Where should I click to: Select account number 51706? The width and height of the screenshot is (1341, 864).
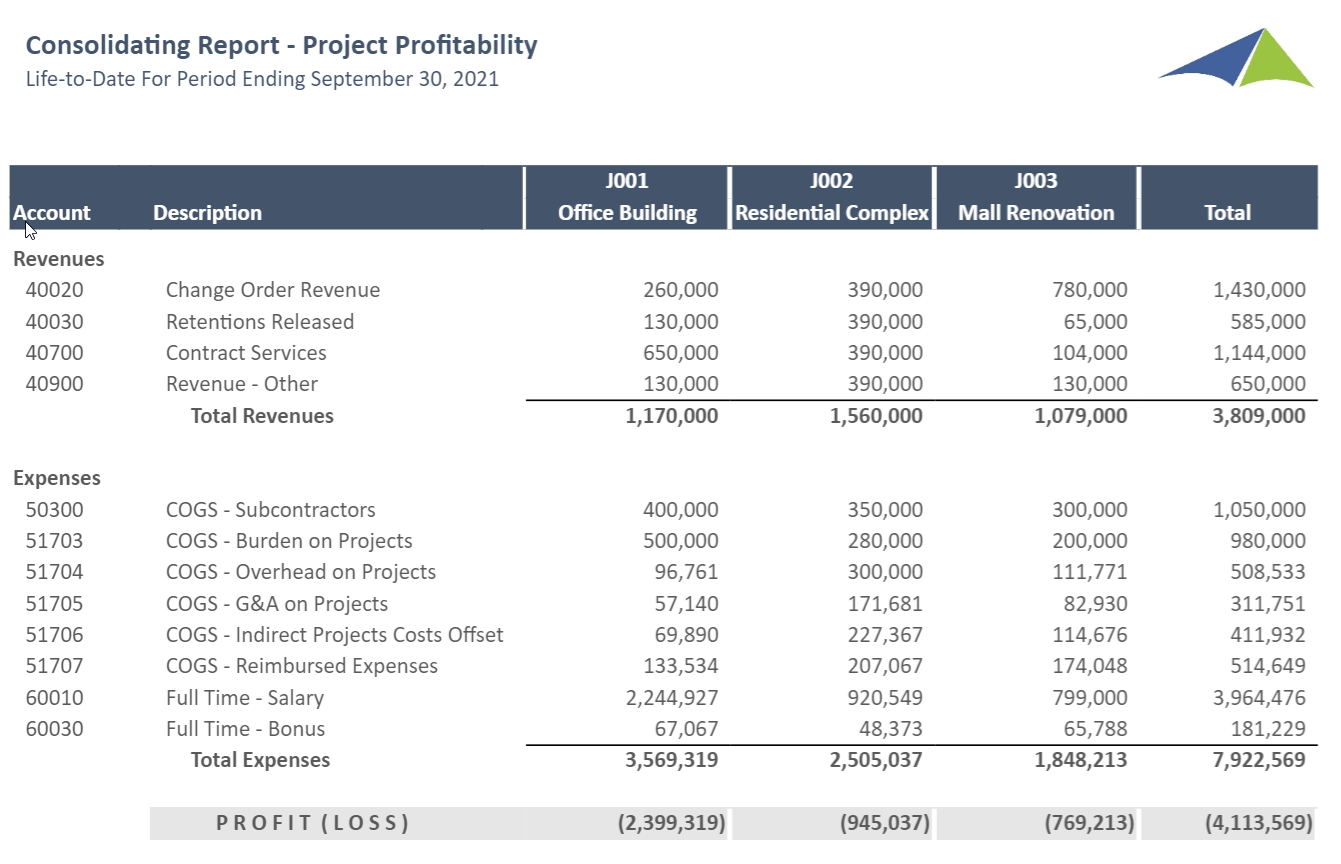coord(55,635)
